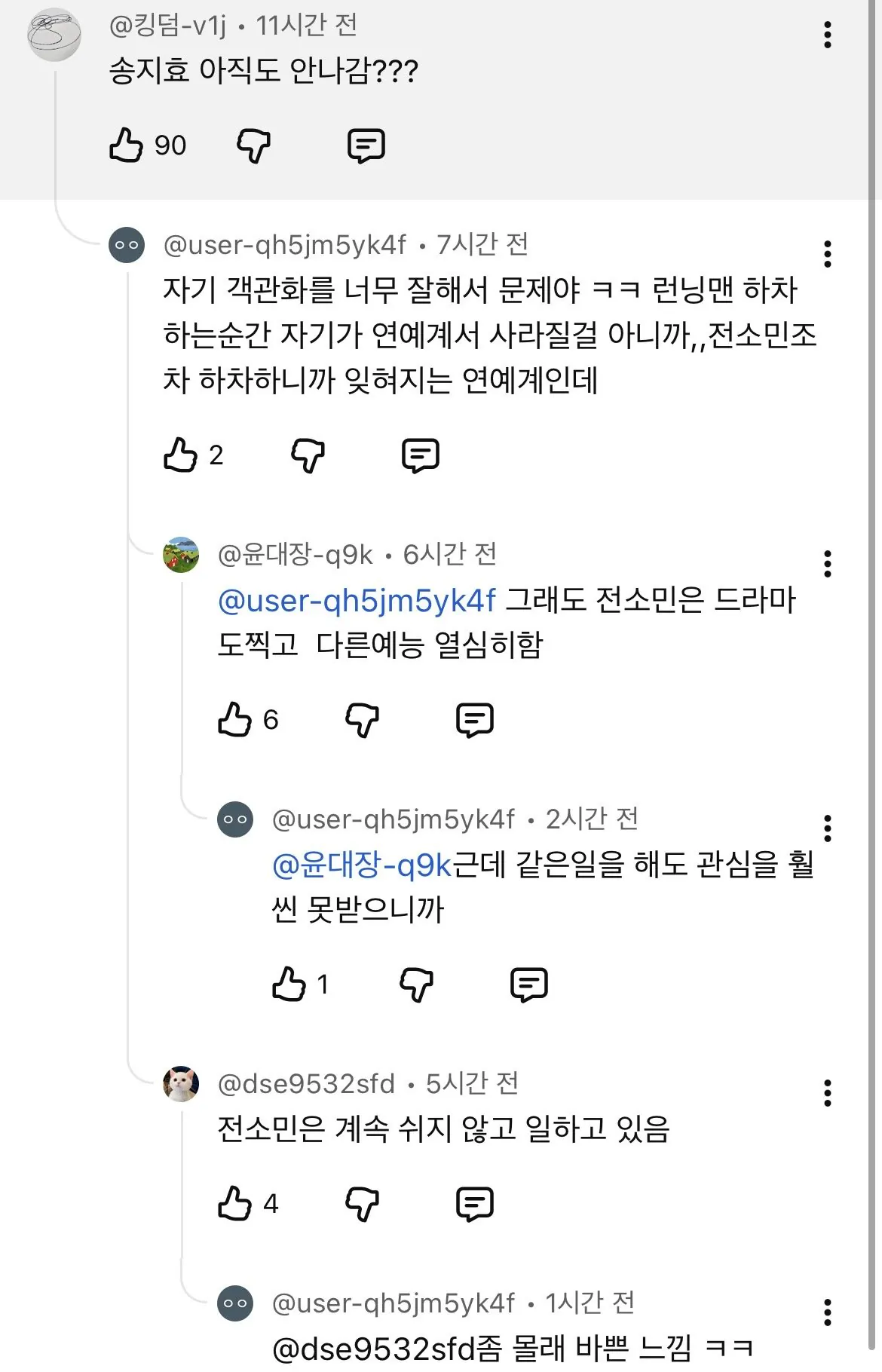The height and width of the screenshot is (1372, 882).
Task: Open the blue @윤대장-q9k mention link
Action: tap(362, 865)
